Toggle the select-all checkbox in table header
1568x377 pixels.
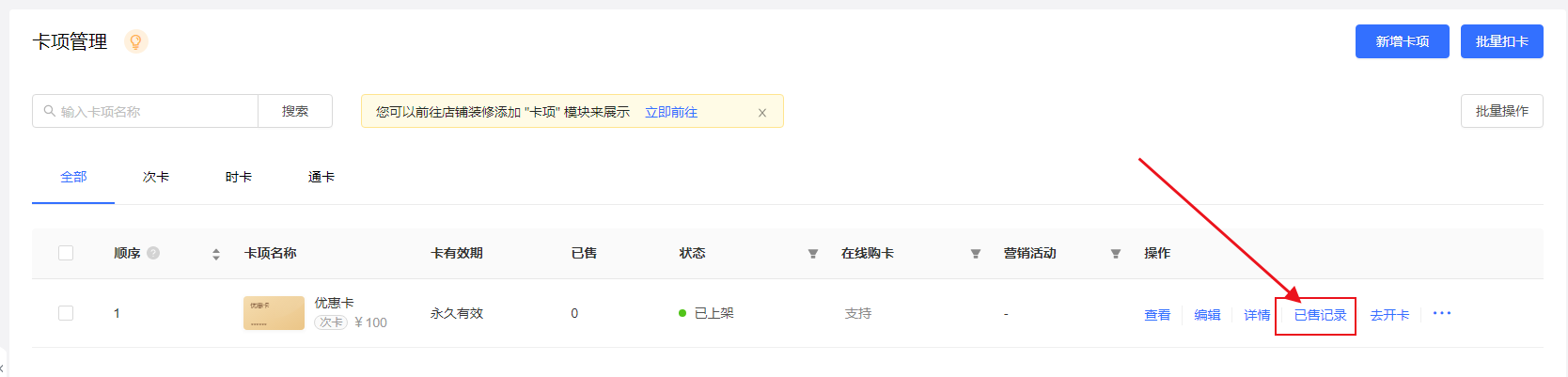point(66,253)
